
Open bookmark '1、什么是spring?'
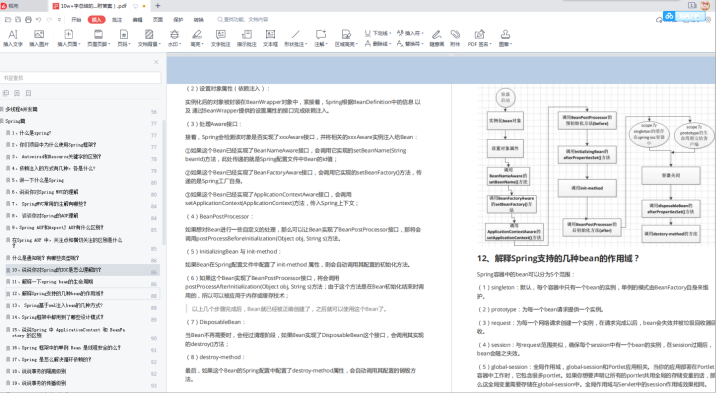31,133
